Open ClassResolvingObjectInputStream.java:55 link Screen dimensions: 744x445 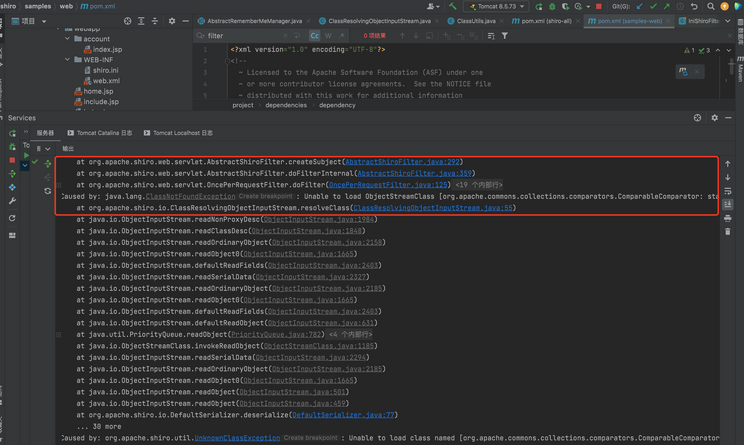pyautogui.click(x=433, y=208)
